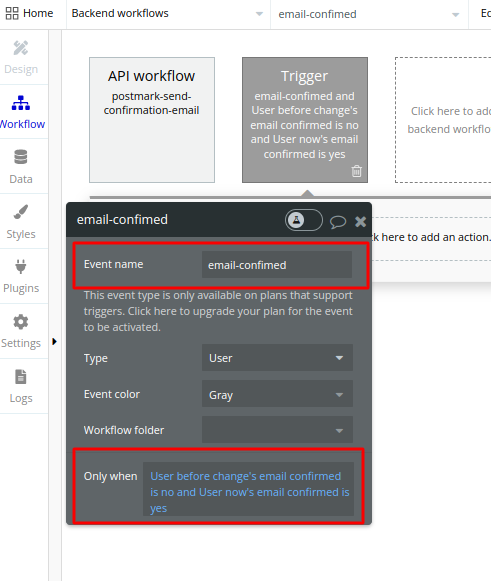Click here to add an action
Screen dimensions: 491x581
(431, 237)
